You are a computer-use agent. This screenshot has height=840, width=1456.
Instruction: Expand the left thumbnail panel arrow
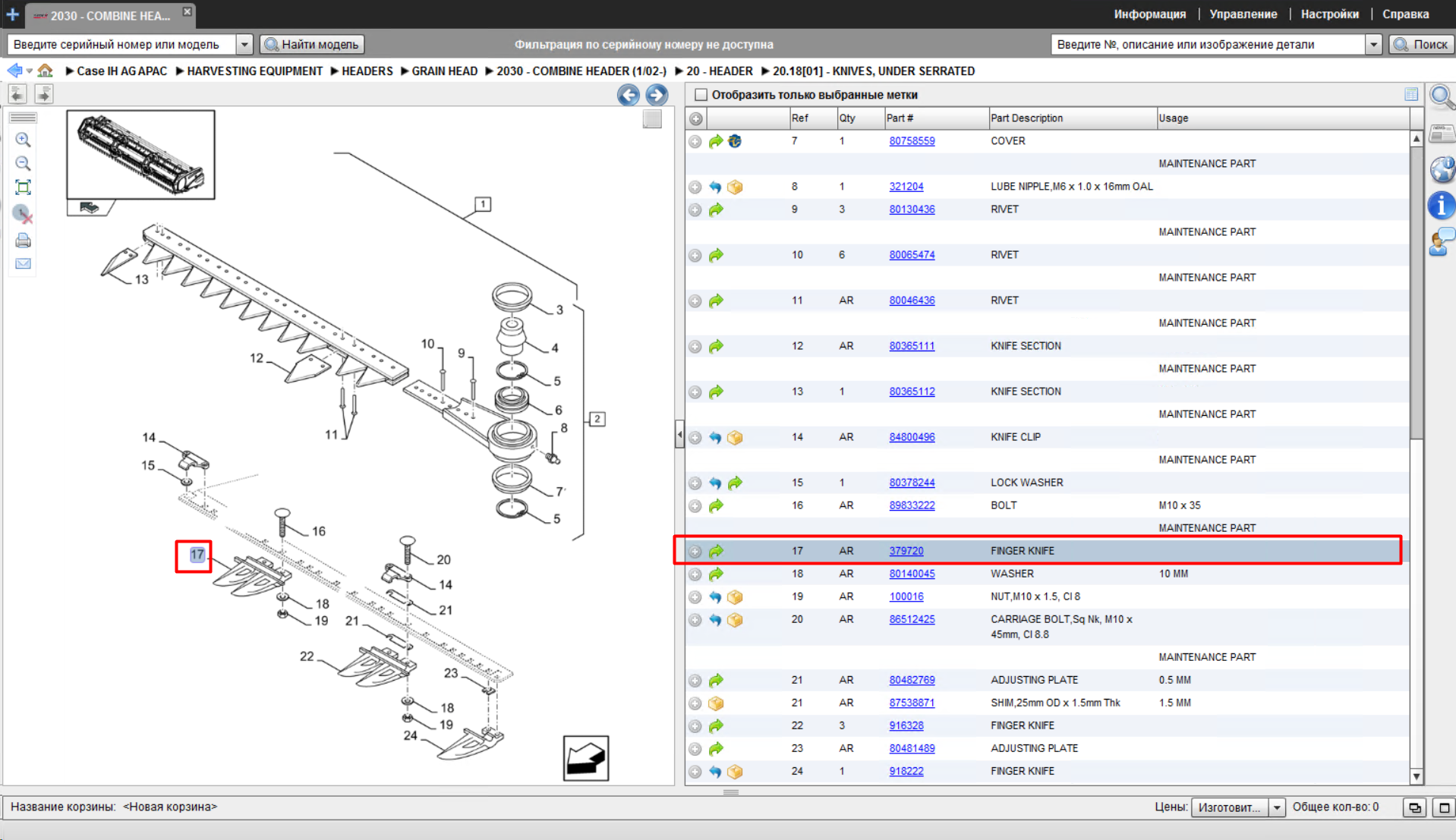point(44,94)
